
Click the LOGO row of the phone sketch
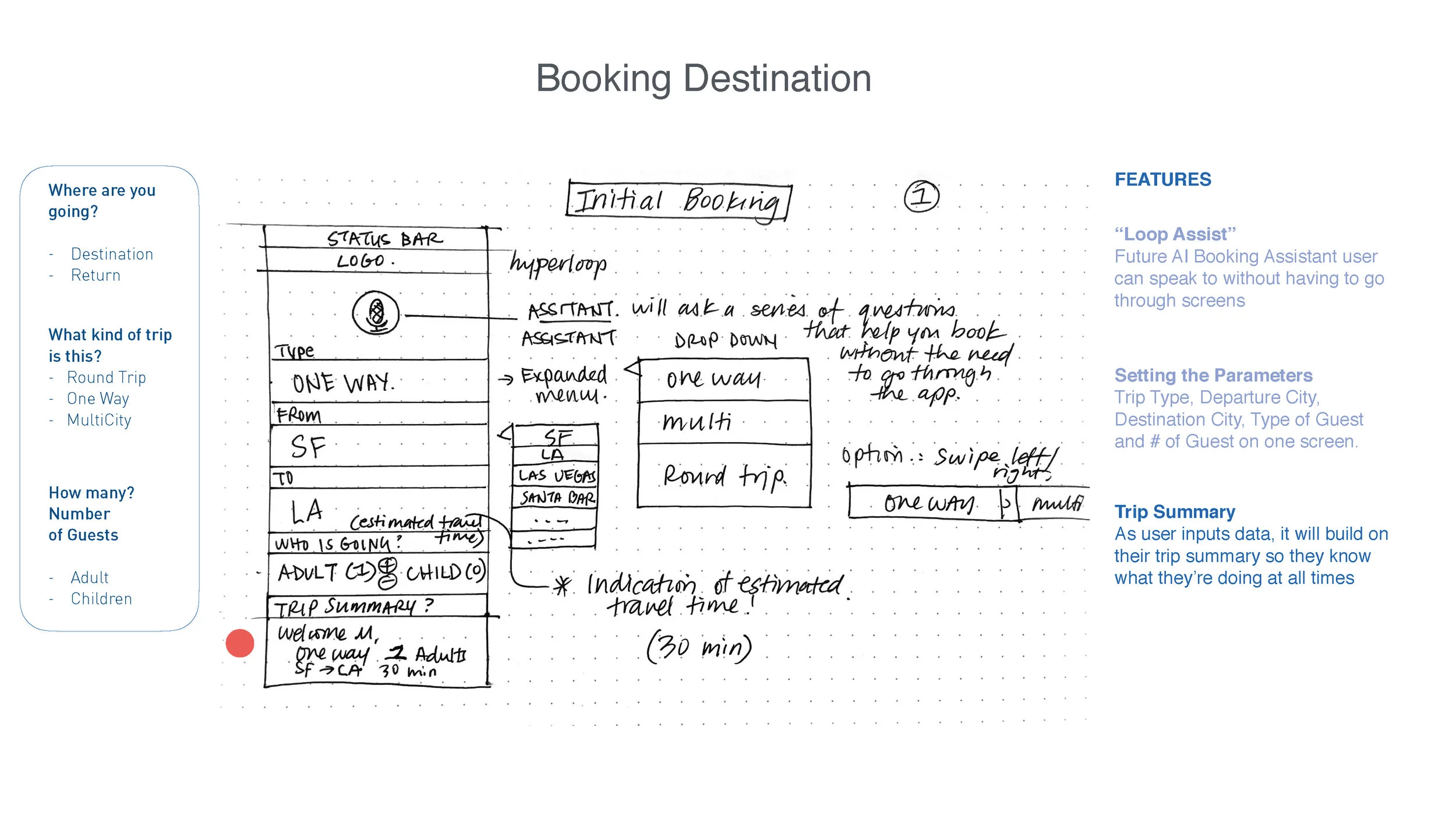377,260
